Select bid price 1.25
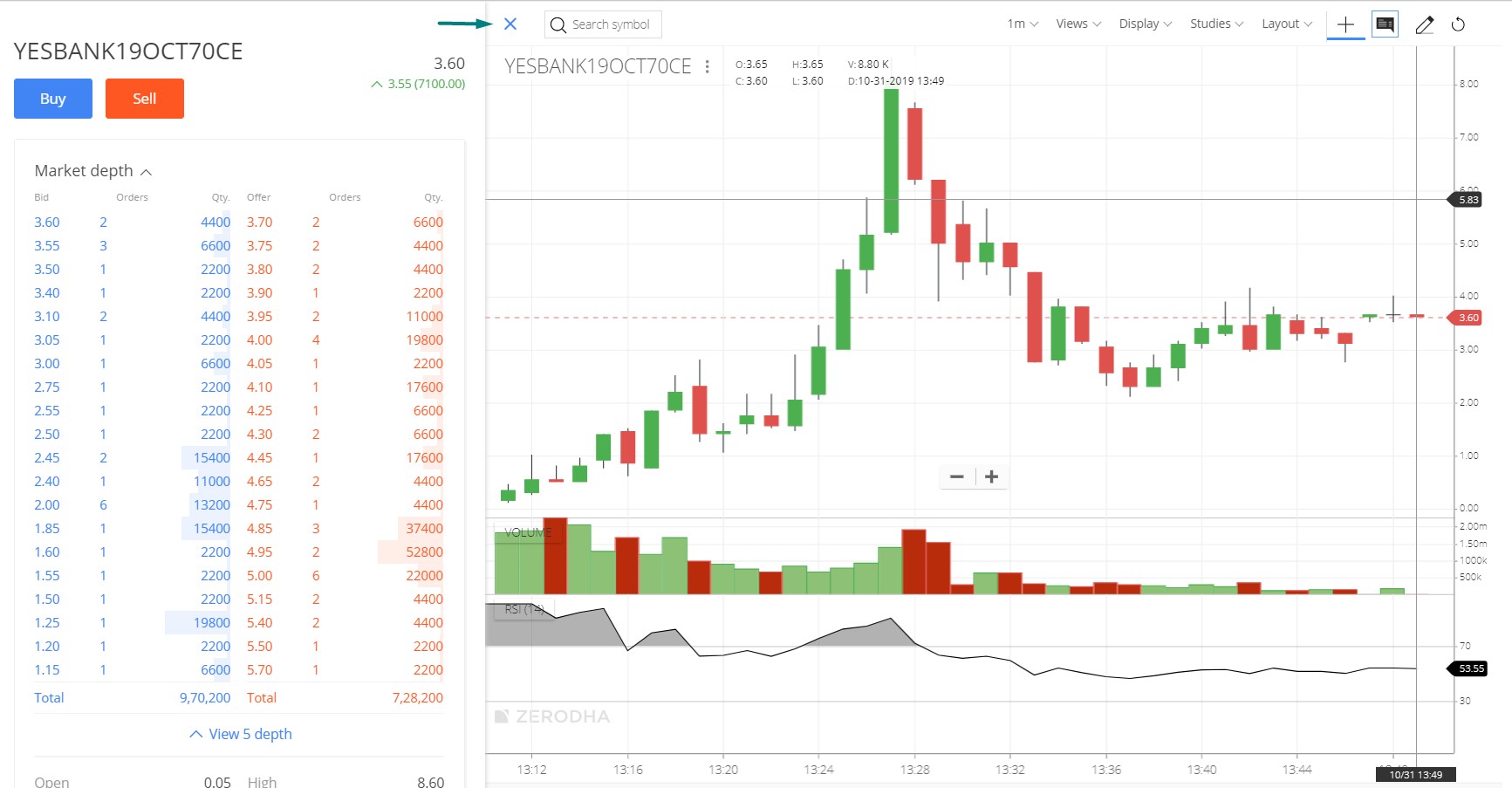The width and height of the screenshot is (1512, 788). point(47,622)
